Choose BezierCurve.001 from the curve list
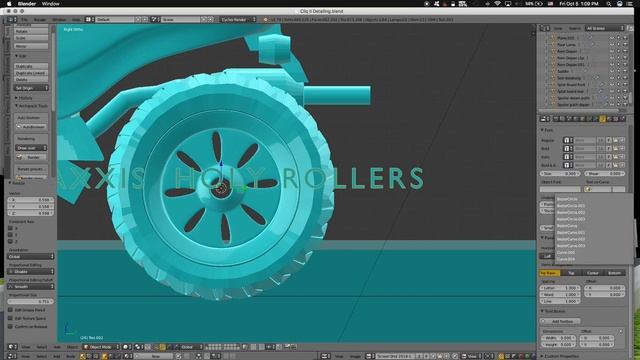 click(x=571, y=232)
